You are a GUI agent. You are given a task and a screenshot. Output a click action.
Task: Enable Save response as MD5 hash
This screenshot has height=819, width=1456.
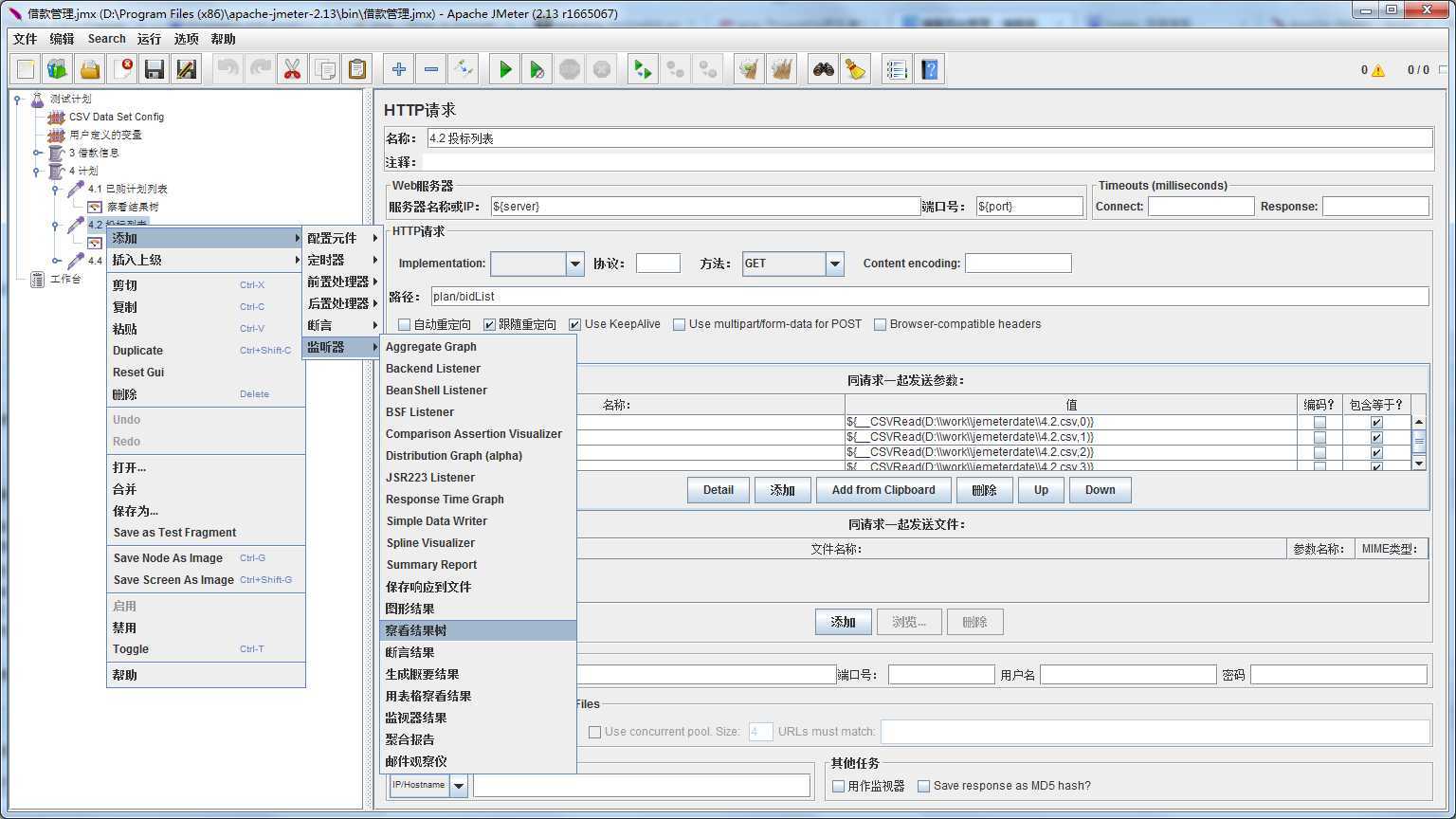(923, 786)
